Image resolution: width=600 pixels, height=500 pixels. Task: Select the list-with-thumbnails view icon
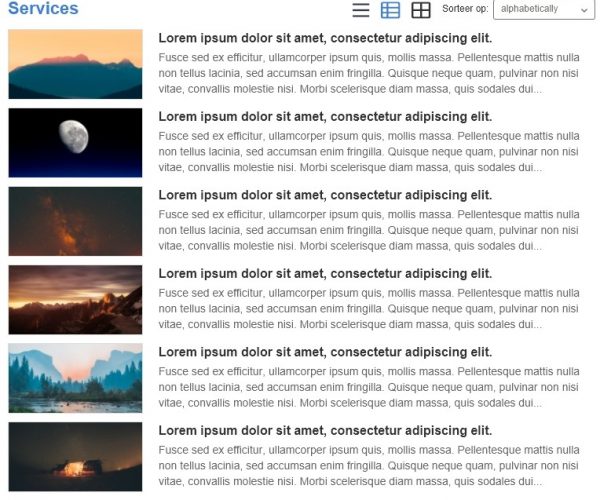pyautogui.click(x=390, y=10)
